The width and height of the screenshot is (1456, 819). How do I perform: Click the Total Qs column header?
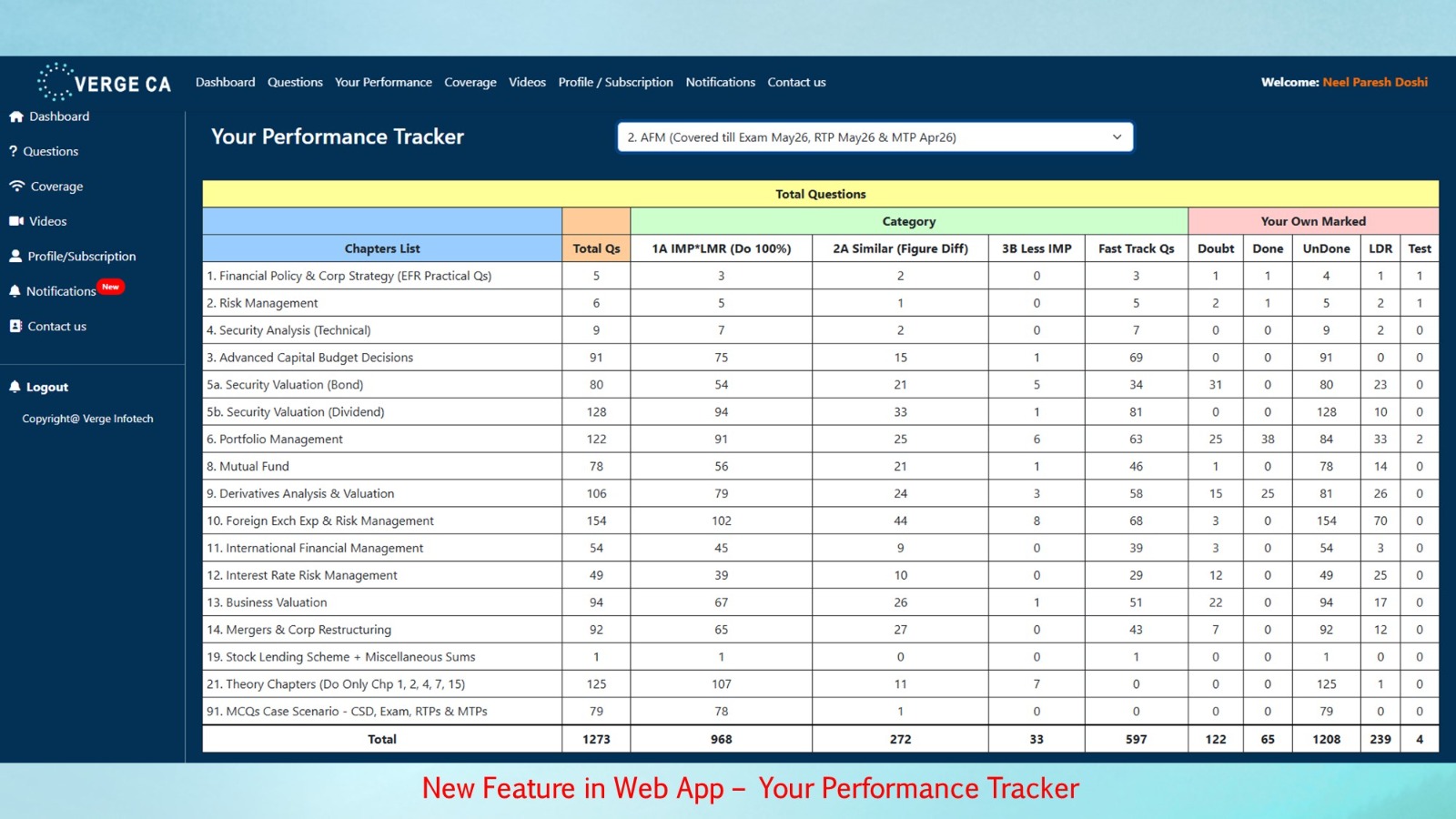pyautogui.click(x=596, y=248)
